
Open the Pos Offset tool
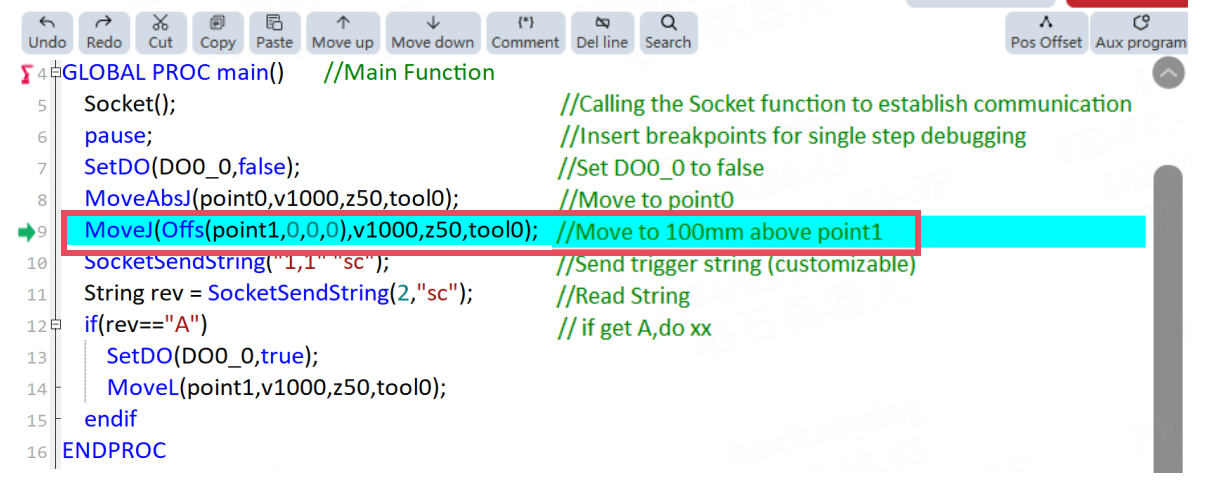[1046, 32]
